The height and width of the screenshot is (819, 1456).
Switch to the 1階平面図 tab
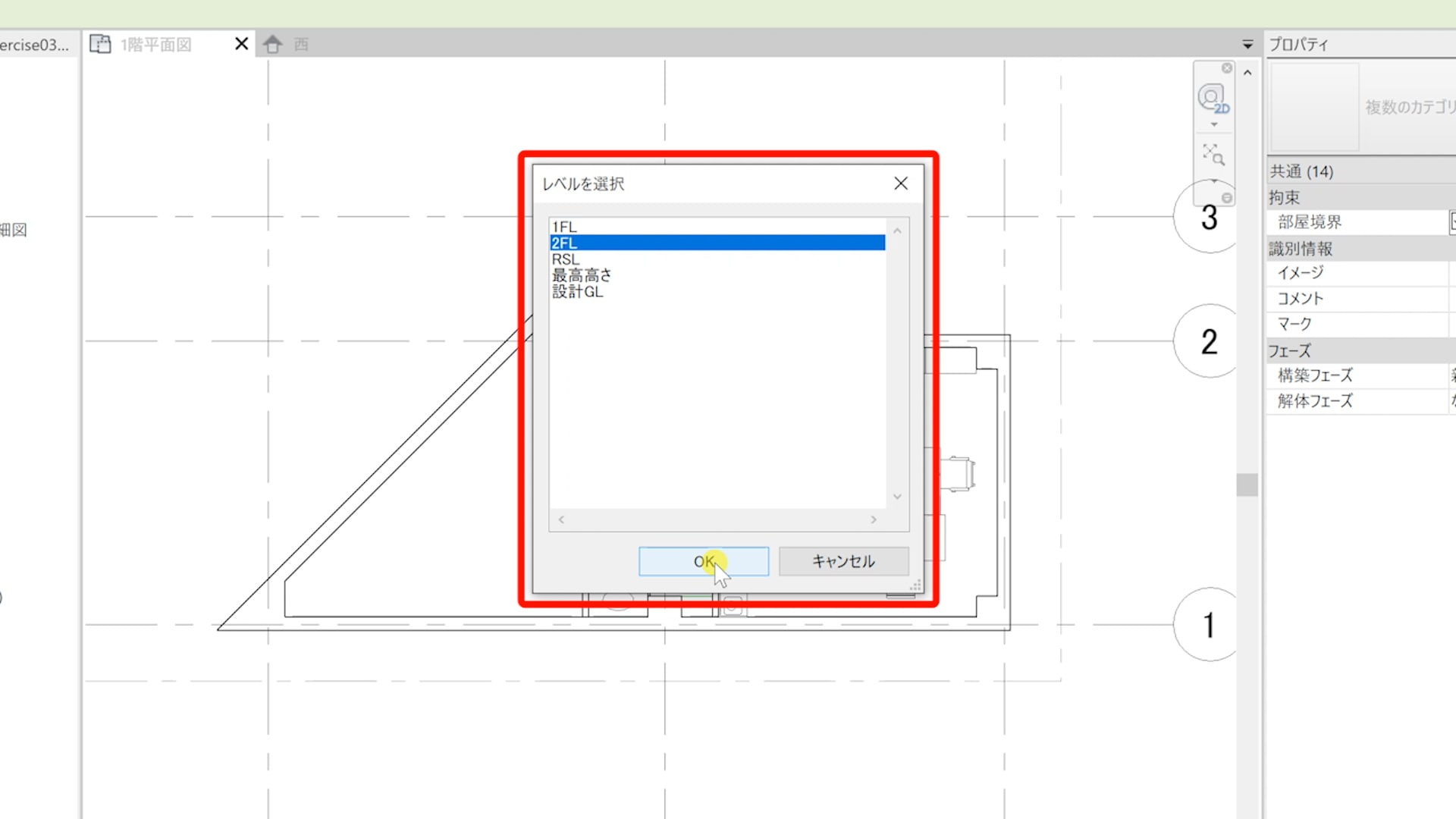[156, 45]
